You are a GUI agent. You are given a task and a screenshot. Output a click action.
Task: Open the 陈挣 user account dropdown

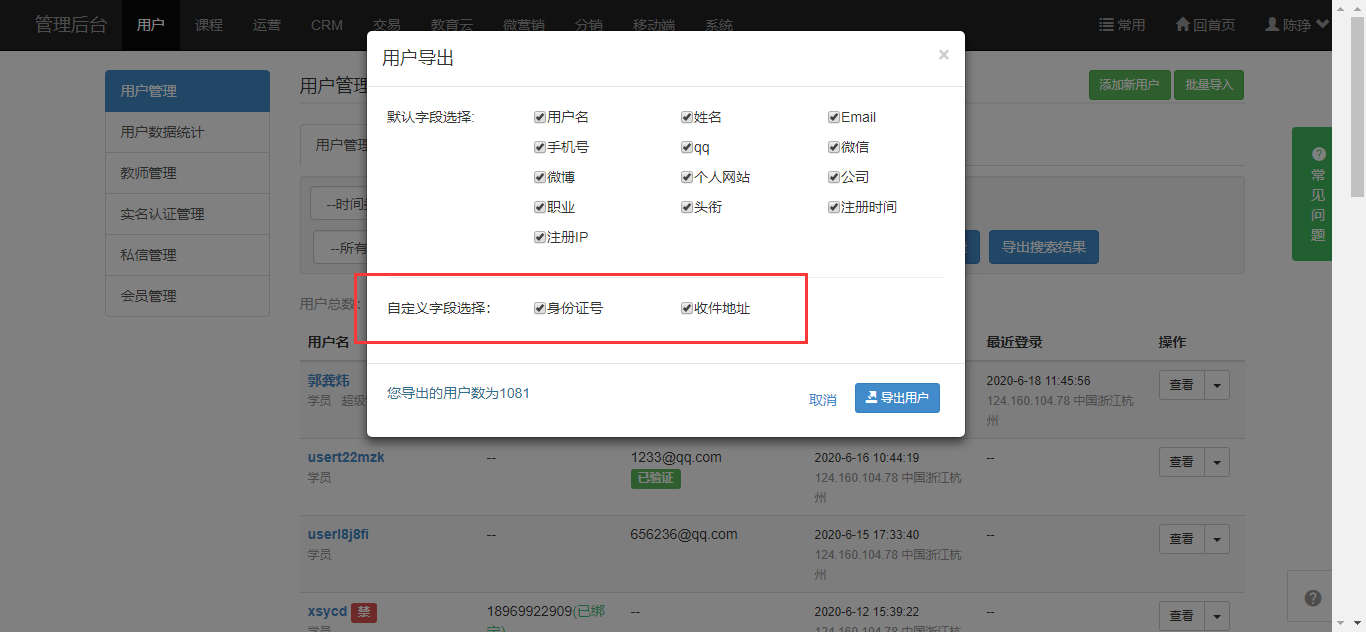tap(1297, 25)
